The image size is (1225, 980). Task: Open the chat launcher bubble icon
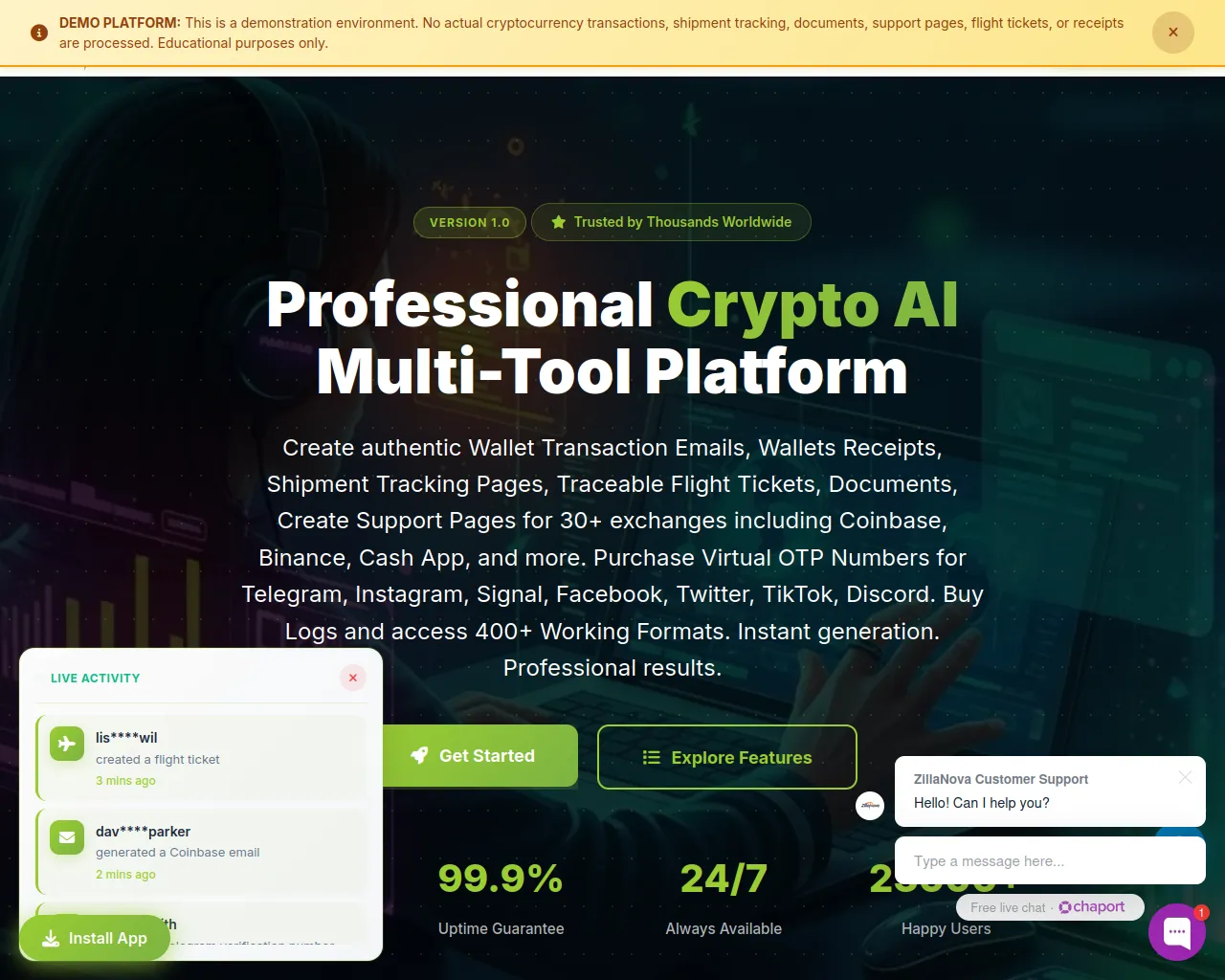pyautogui.click(x=1177, y=932)
